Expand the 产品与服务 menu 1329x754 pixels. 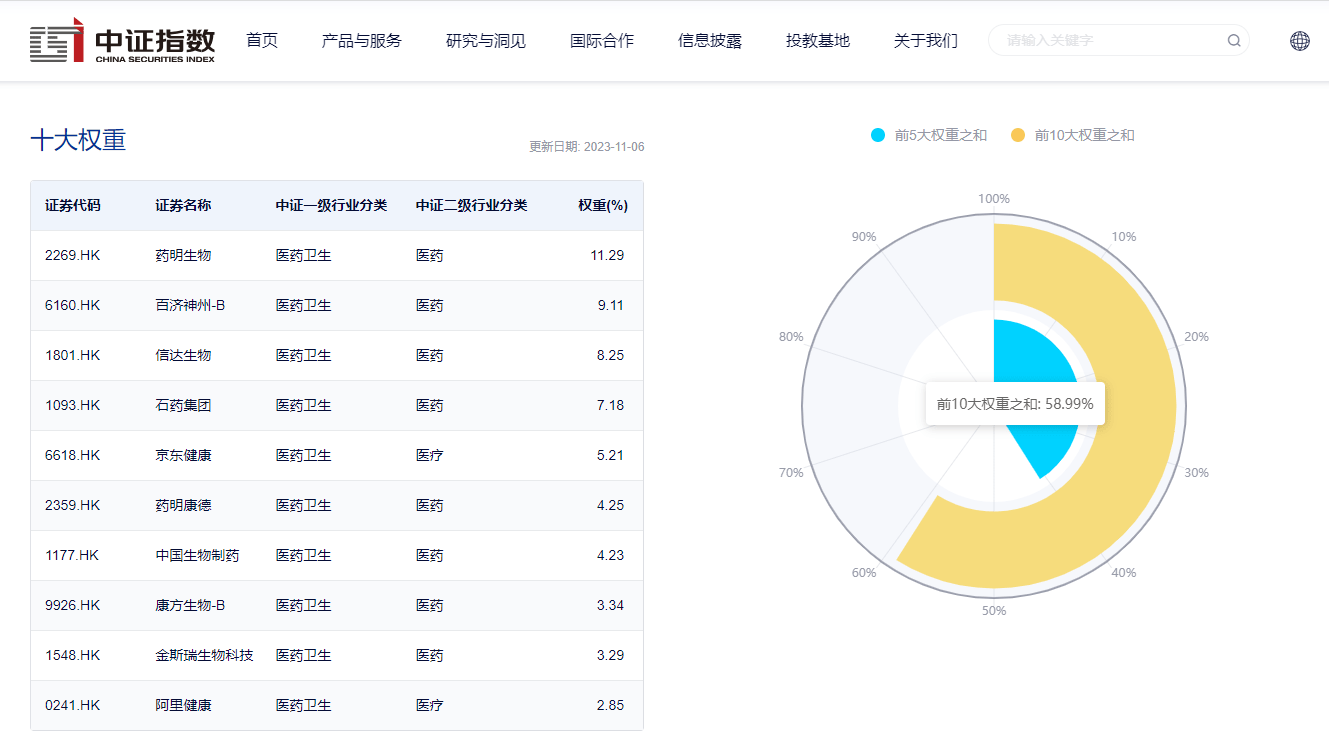pos(361,41)
